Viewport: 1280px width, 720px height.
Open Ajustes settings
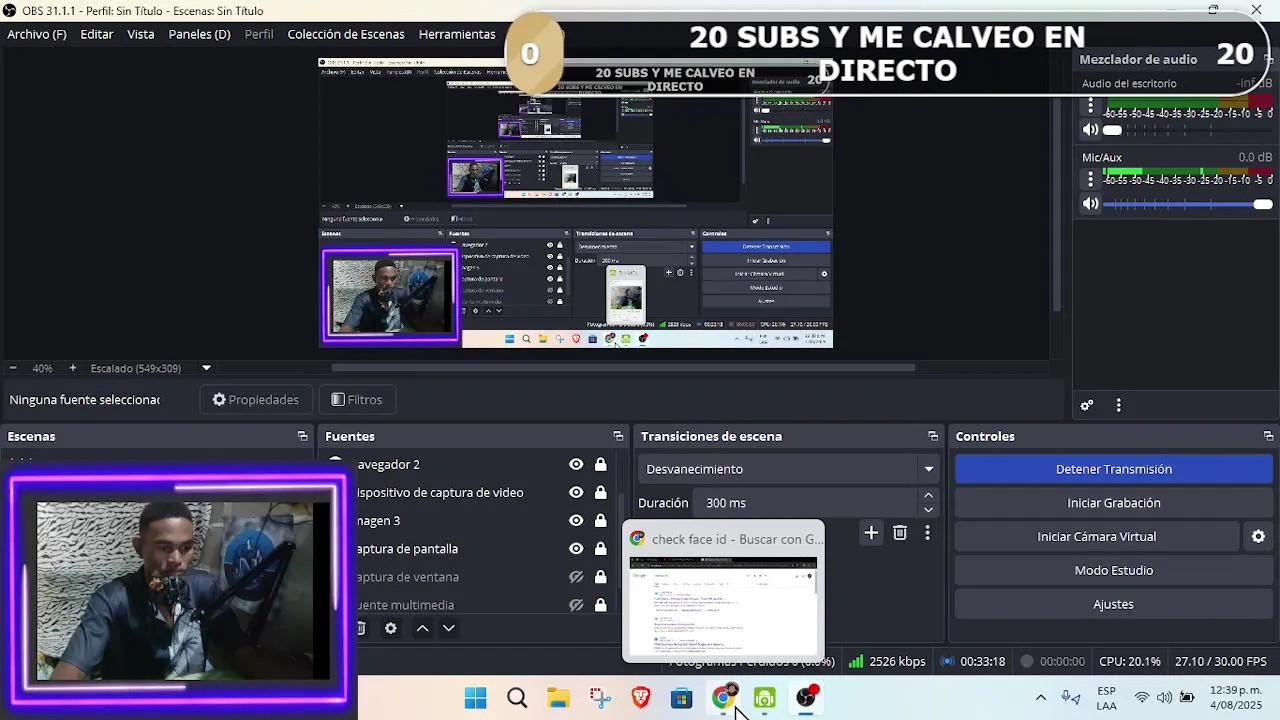point(1113,604)
